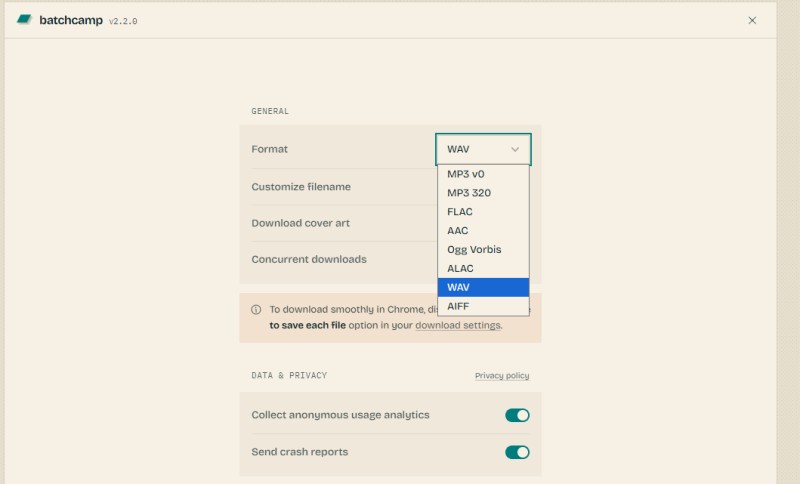Click the Download cover art label
This screenshot has width=800, height=484.
click(x=301, y=223)
